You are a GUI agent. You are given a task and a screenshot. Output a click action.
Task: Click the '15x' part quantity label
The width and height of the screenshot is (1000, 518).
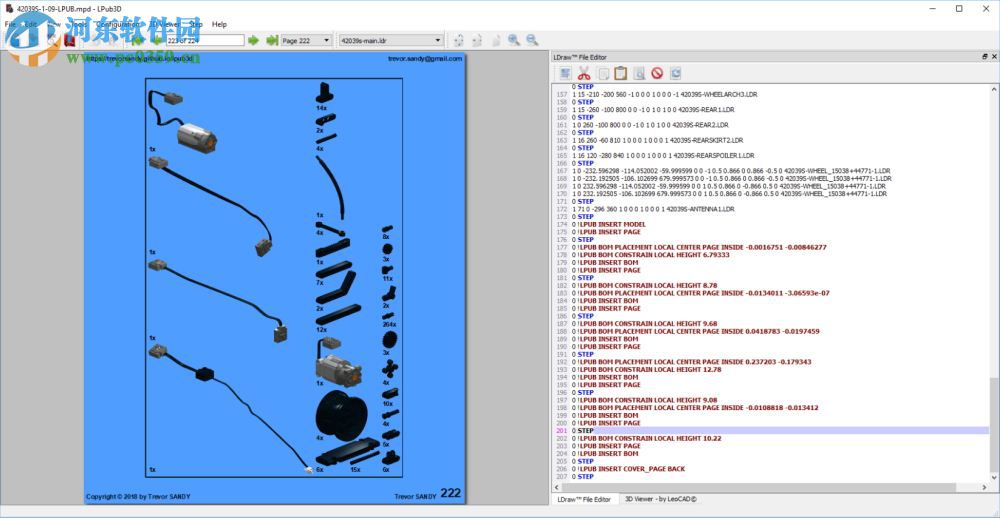pyautogui.click(x=355, y=470)
